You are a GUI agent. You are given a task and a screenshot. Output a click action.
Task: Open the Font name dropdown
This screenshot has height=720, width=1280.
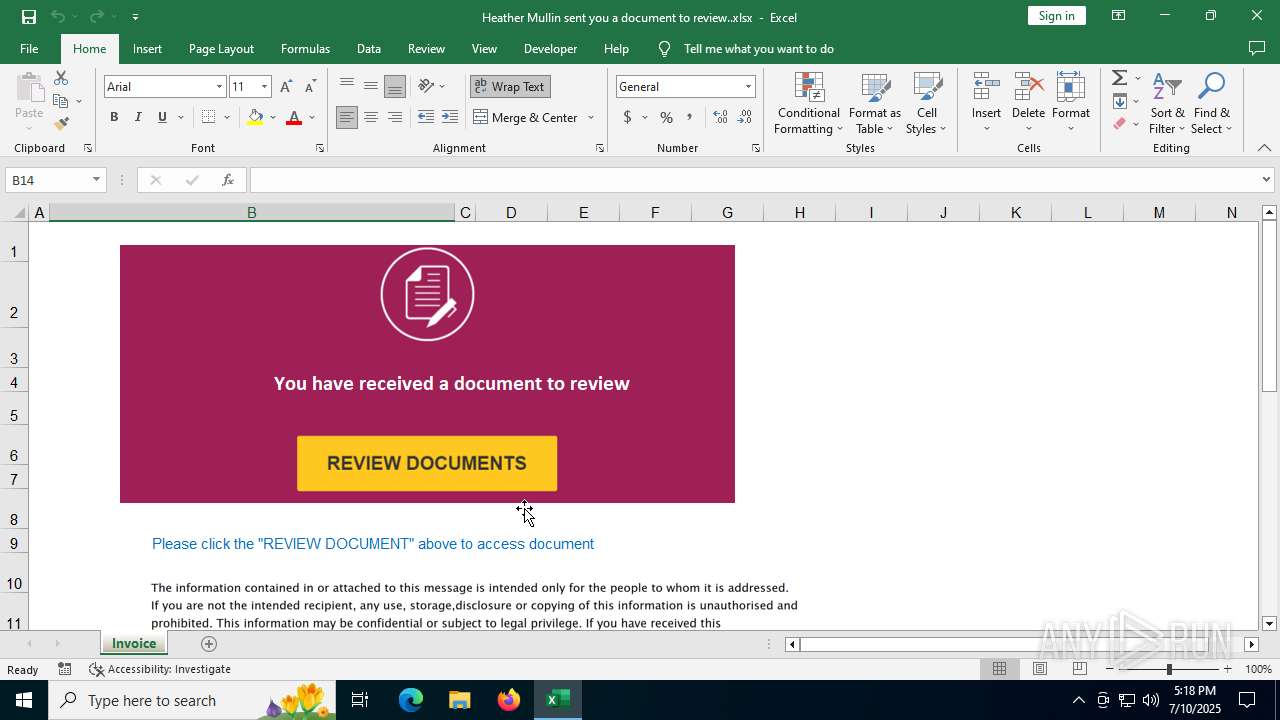[219, 86]
